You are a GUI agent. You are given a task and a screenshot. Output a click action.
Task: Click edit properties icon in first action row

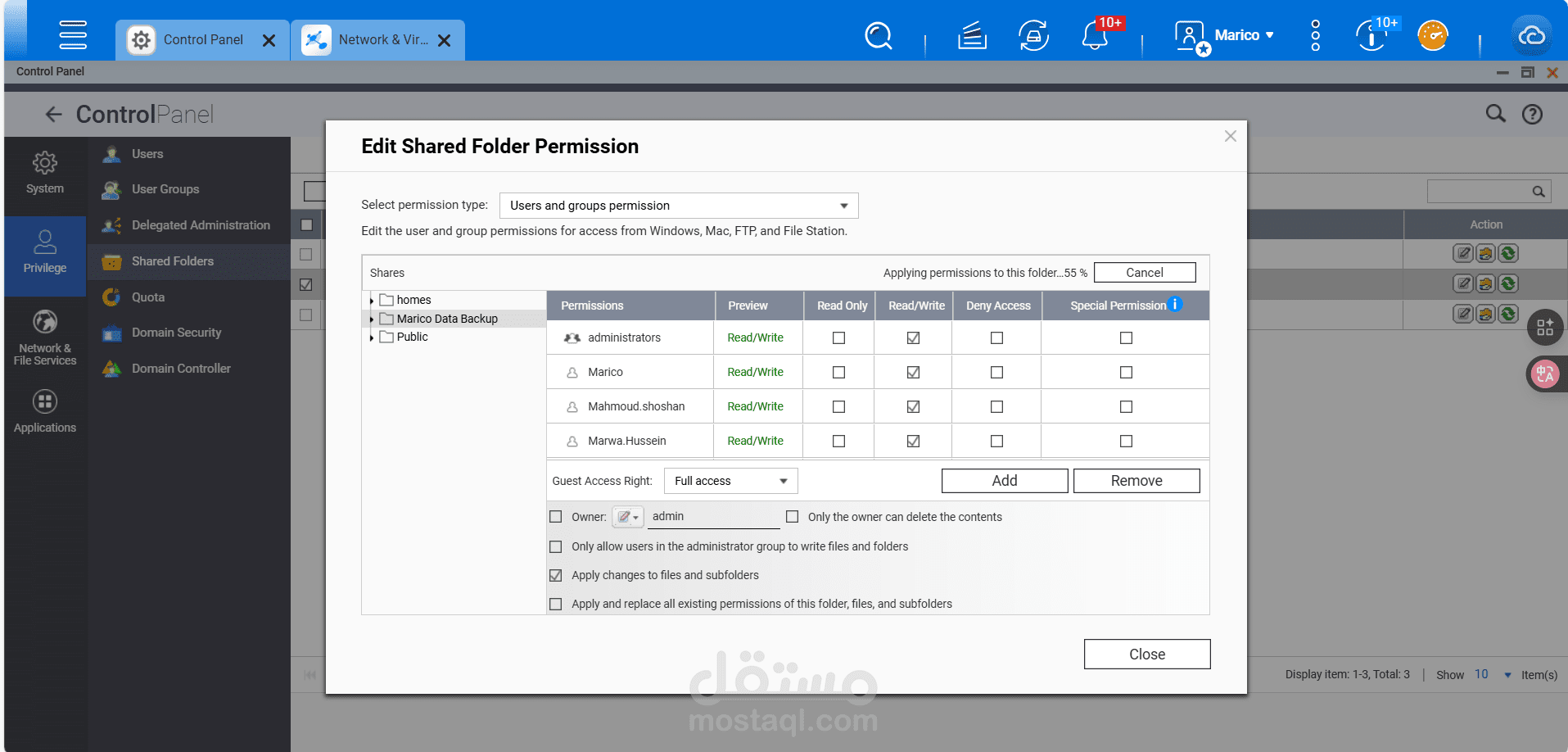[1462, 253]
